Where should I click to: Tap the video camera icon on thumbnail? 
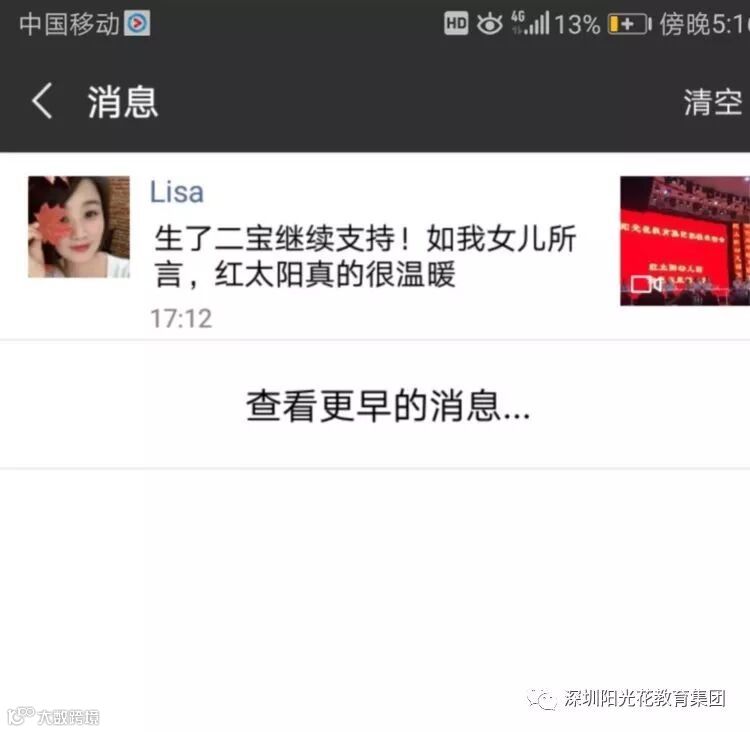(645, 284)
